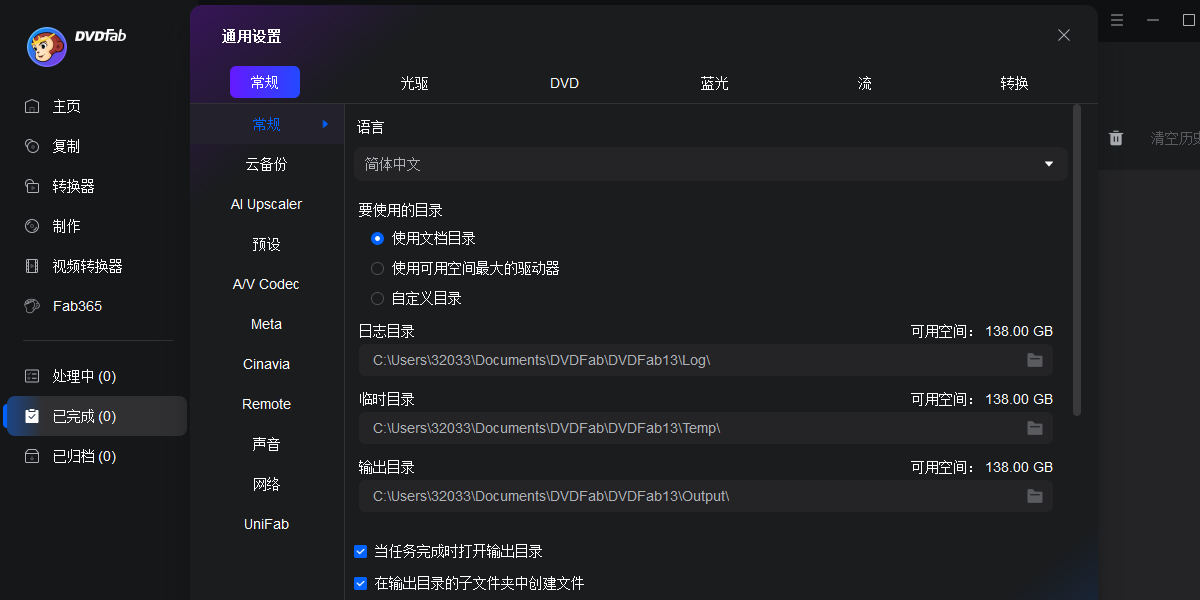Open the DVD settings tab

[x=564, y=83]
